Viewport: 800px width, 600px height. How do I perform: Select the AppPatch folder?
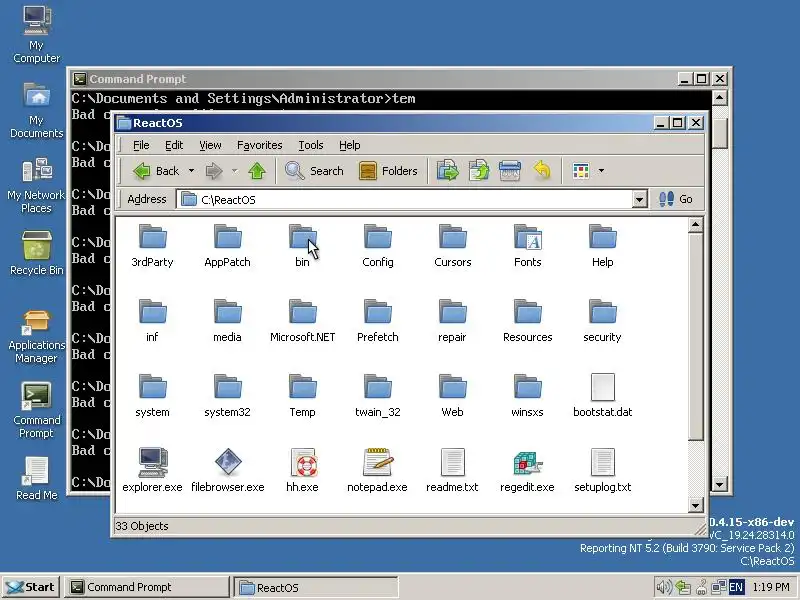(x=227, y=246)
